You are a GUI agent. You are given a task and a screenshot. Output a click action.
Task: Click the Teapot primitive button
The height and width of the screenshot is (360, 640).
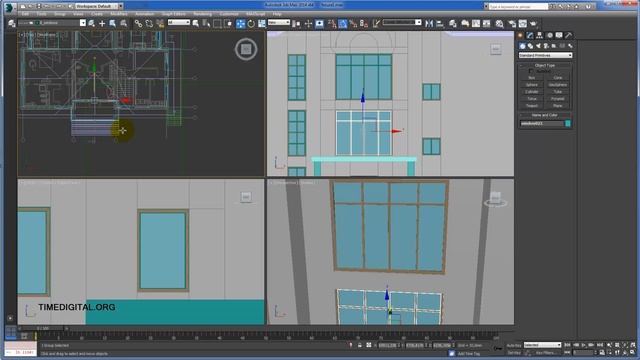(x=531, y=105)
